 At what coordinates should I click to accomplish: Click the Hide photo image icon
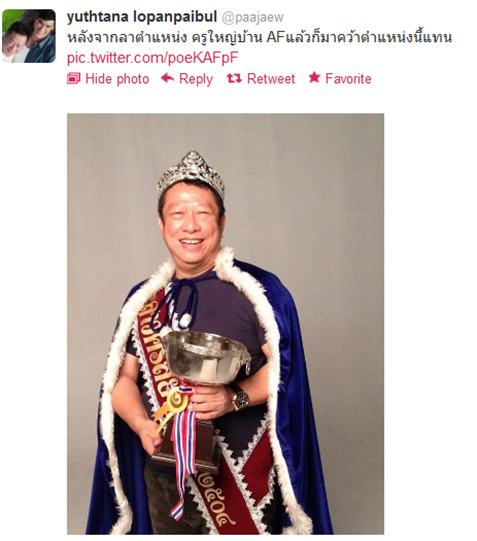tap(73, 79)
